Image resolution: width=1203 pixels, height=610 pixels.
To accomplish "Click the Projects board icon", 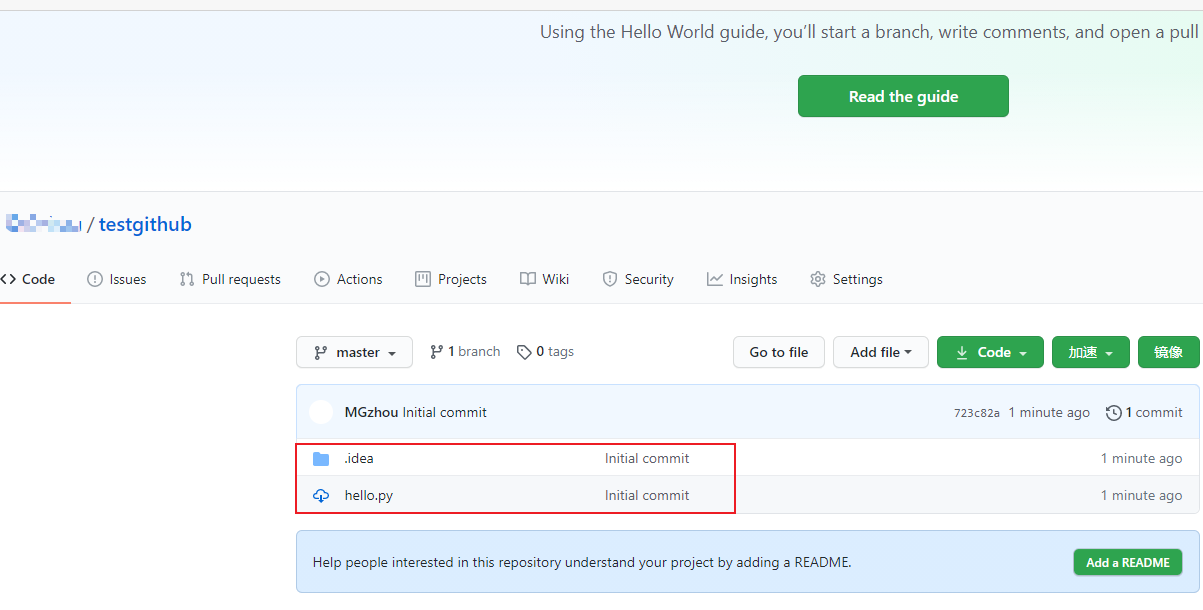I will click(423, 279).
